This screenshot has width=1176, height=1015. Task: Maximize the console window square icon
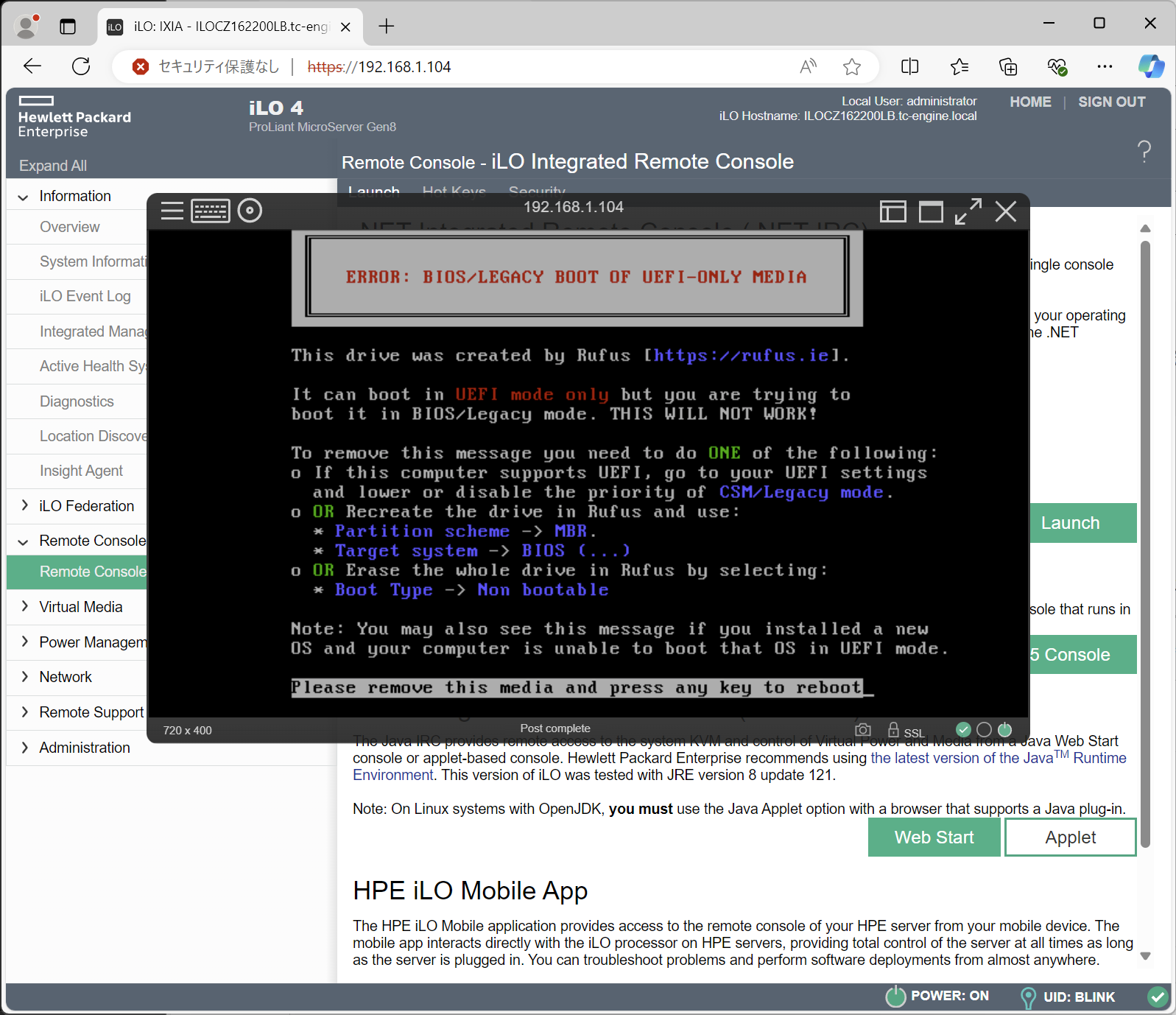point(931,211)
